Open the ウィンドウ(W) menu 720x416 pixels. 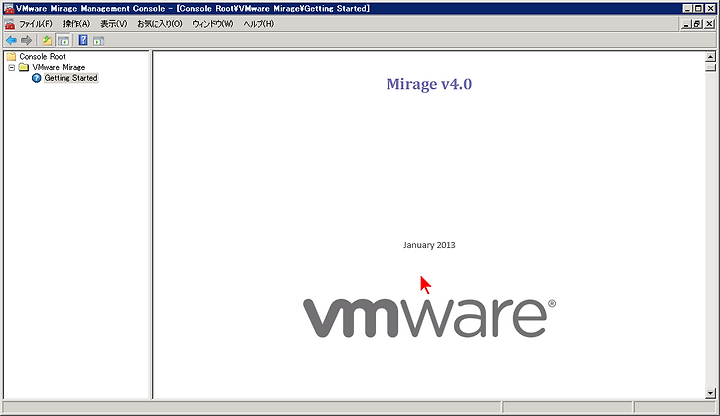click(213, 24)
